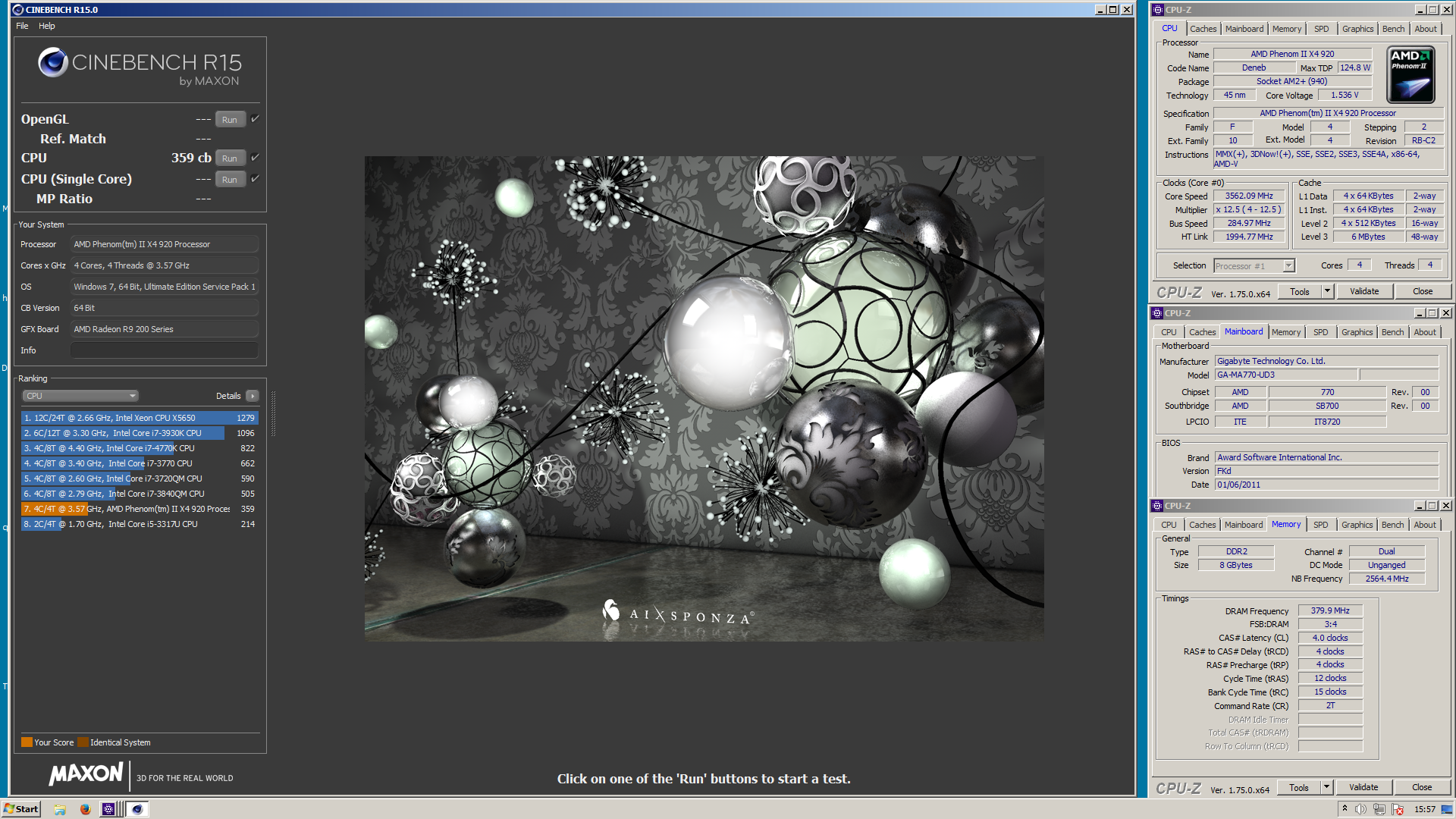The height and width of the screenshot is (819, 1456).
Task: Show hidden tray icons
Action: point(1345,808)
